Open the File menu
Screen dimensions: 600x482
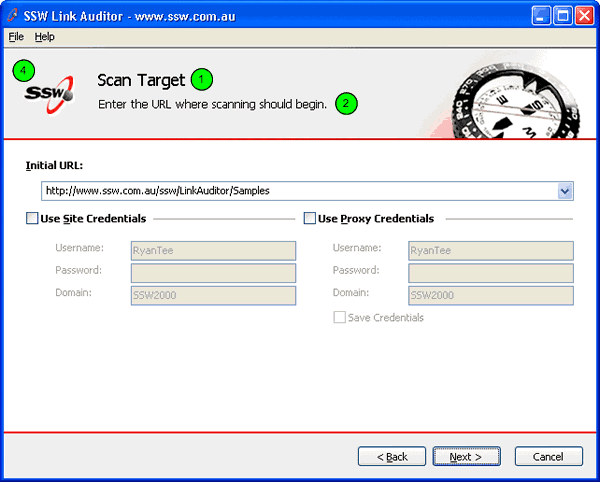coord(16,36)
